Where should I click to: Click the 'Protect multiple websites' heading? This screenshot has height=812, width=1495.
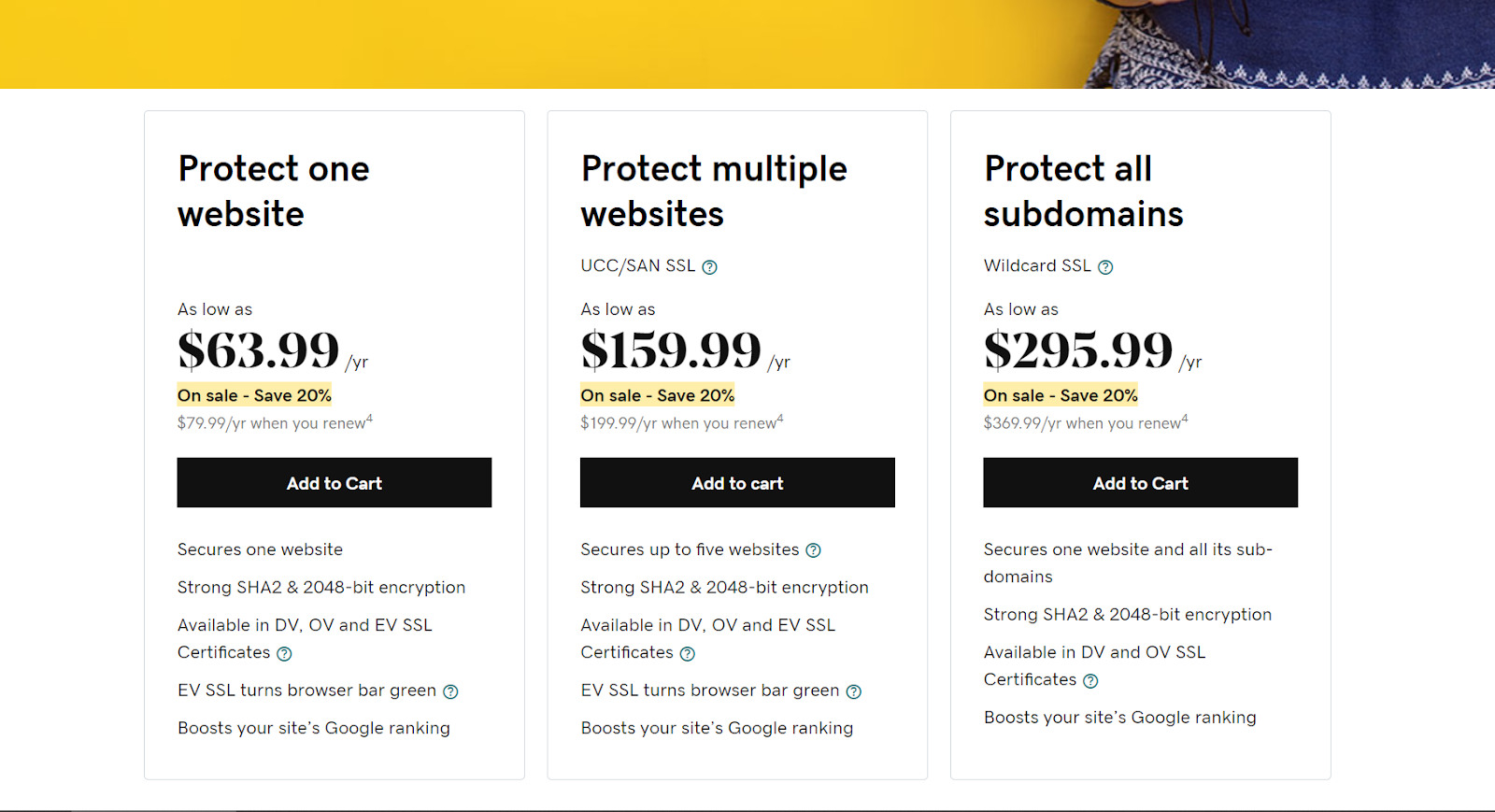(714, 192)
